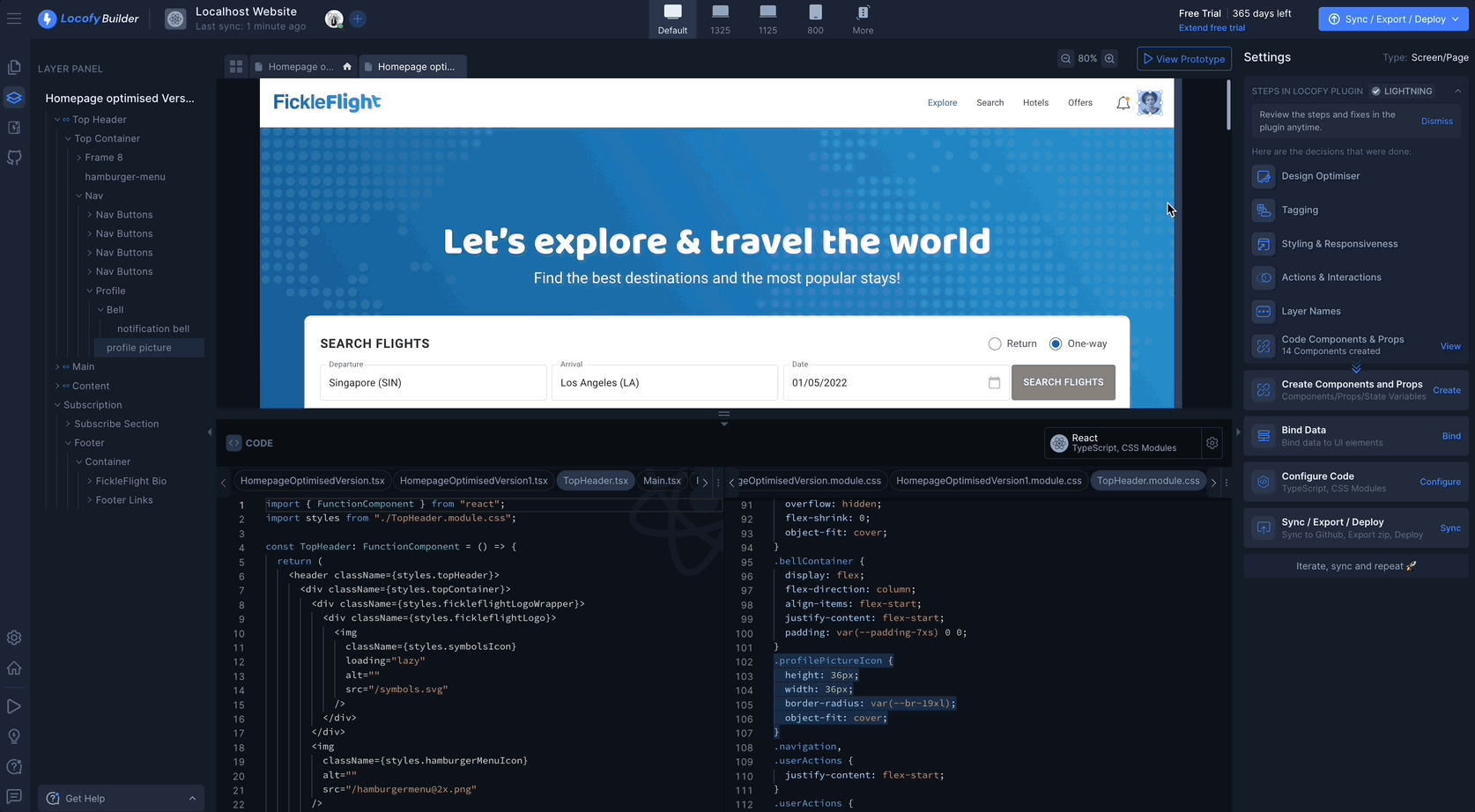Open the pages panel icon in left sidebar
Screen dimensions: 1475x812
pos(14,68)
